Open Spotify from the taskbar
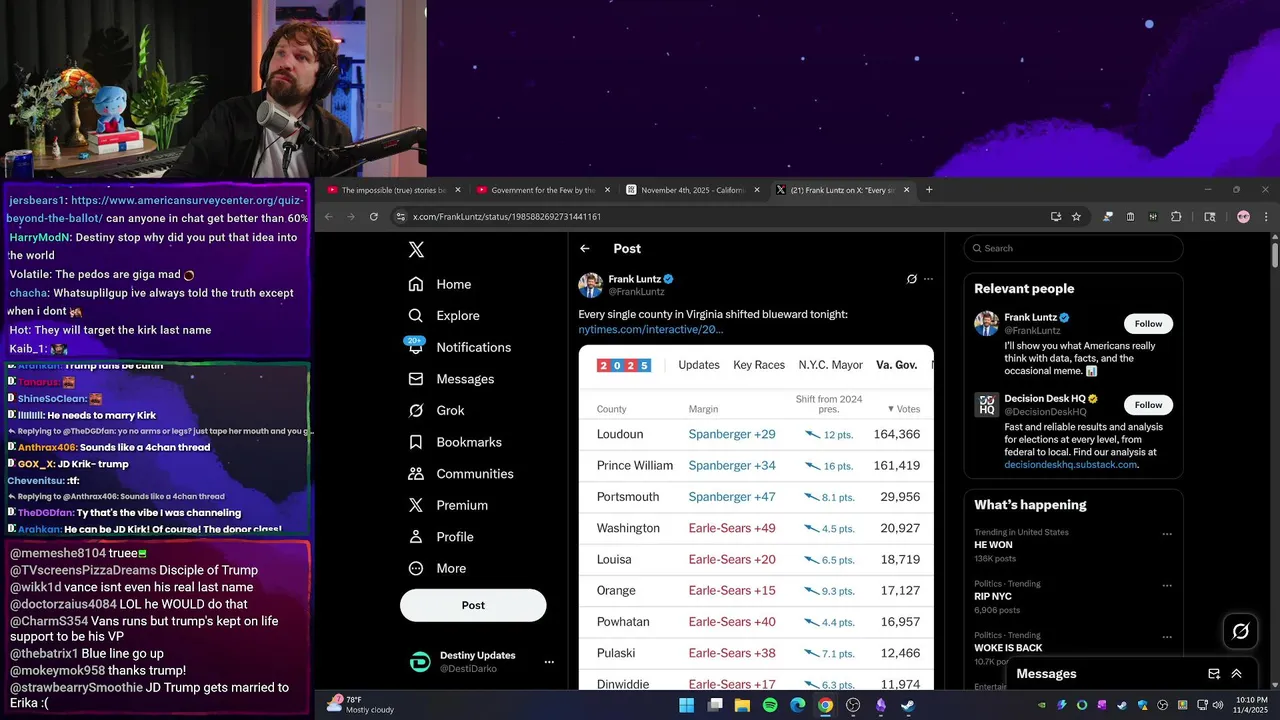Image resolution: width=1280 pixels, height=720 pixels. pyautogui.click(x=770, y=705)
